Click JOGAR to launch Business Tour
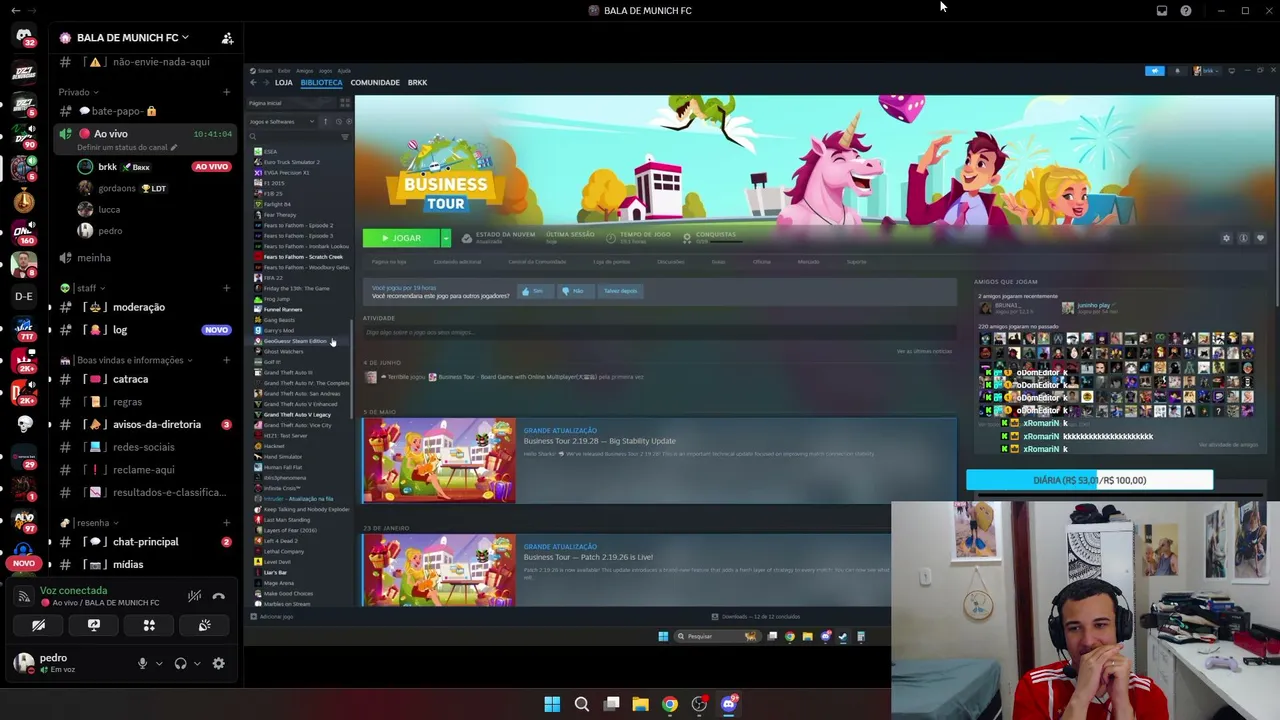This screenshot has height=720, width=1280. click(x=401, y=238)
